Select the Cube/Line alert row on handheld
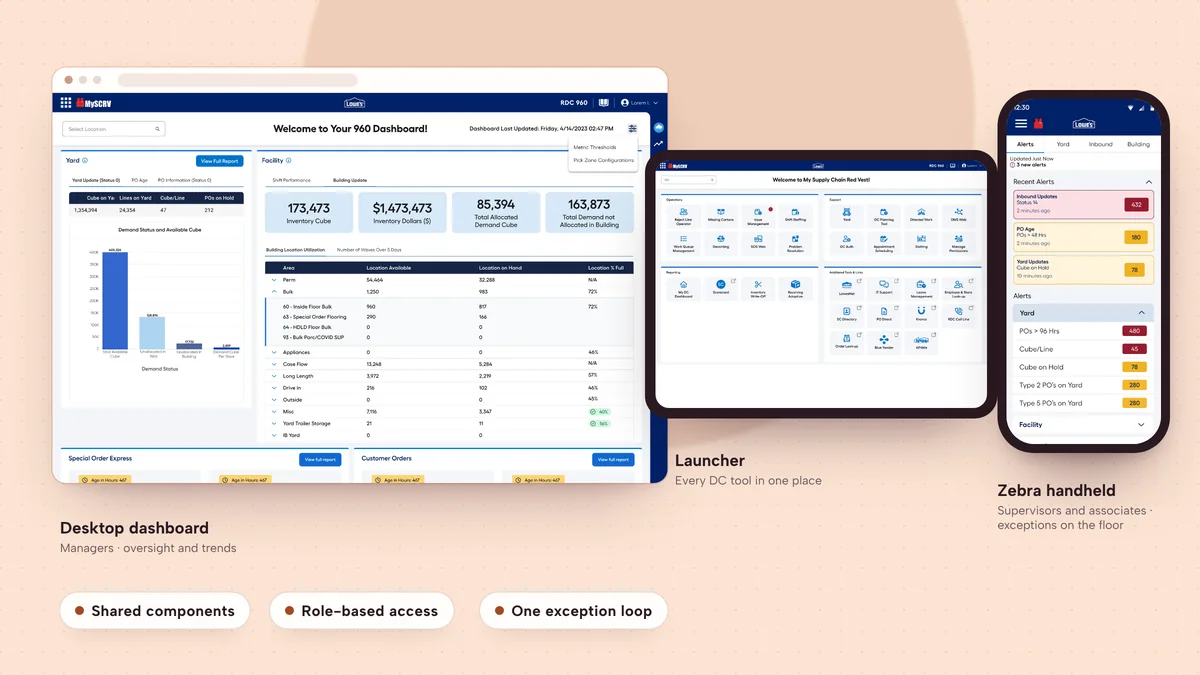Image resolution: width=1200 pixels, height=675 pixels. (1083, 349)
